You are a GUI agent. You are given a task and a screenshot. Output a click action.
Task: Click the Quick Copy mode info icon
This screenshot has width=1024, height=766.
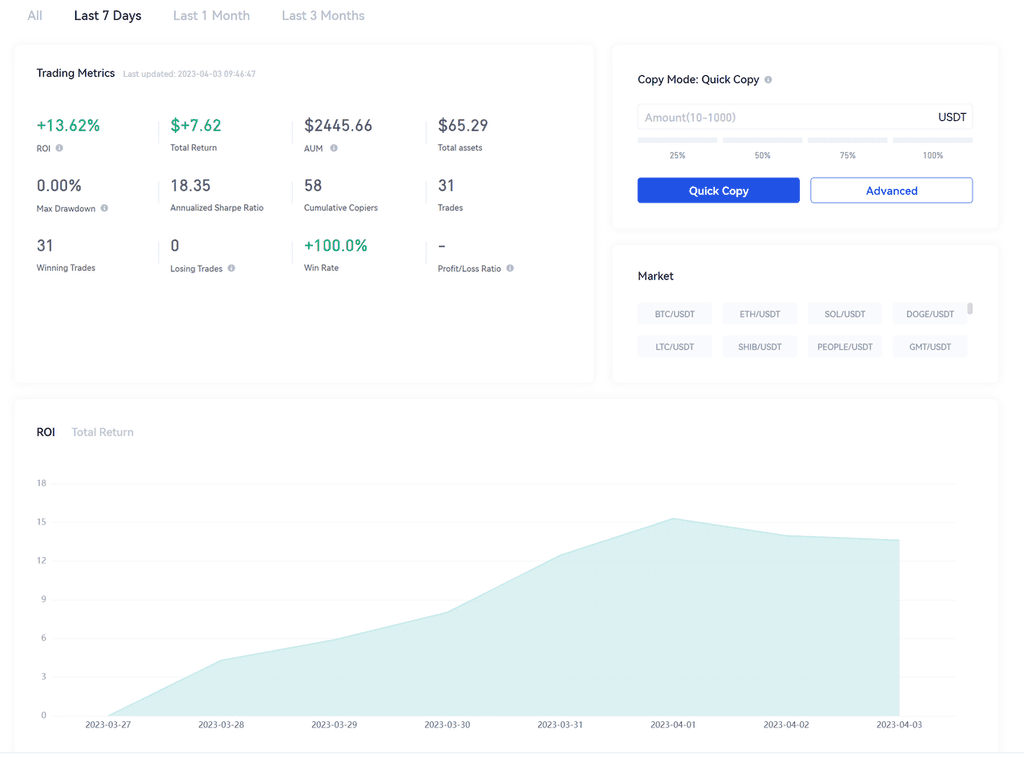(x=768, y=80)
